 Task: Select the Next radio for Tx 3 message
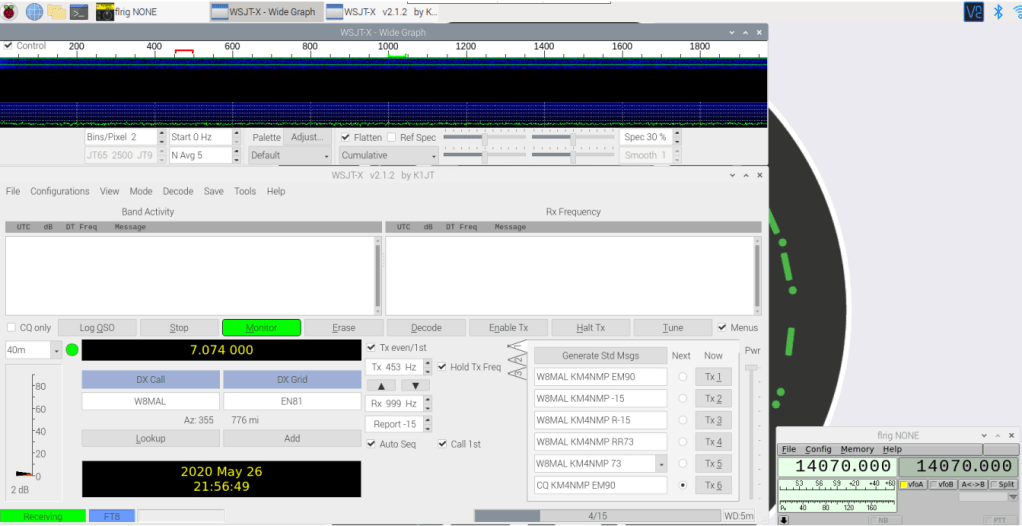pos(683,420)
